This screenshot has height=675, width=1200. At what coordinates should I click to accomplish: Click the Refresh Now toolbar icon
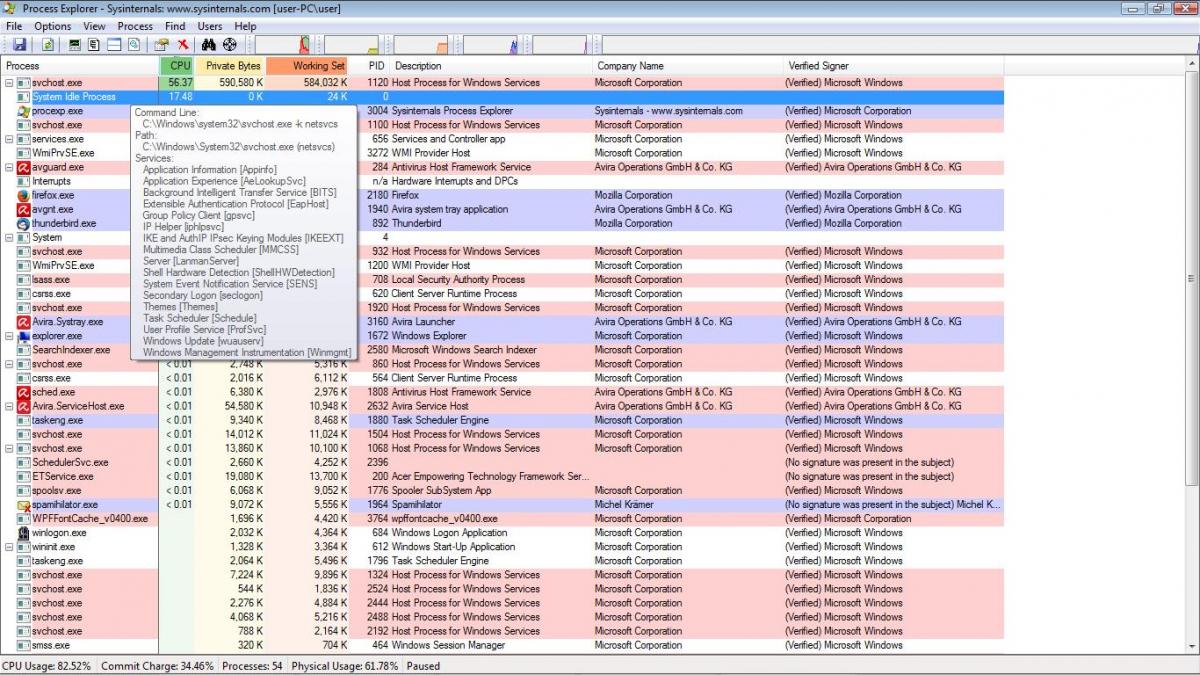48,45
